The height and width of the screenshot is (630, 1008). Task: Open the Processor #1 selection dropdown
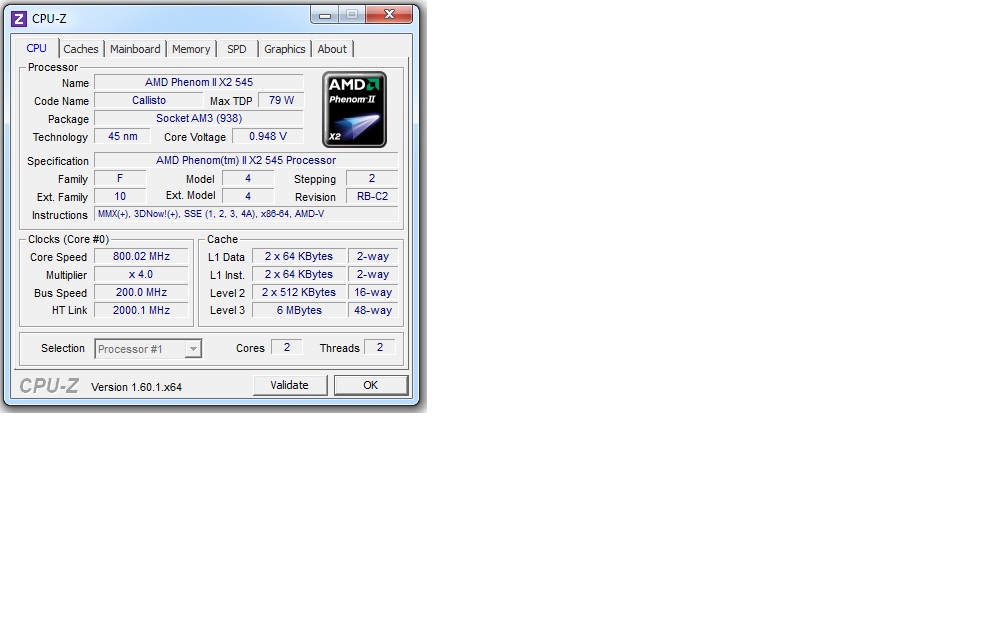tap(148, 348)
